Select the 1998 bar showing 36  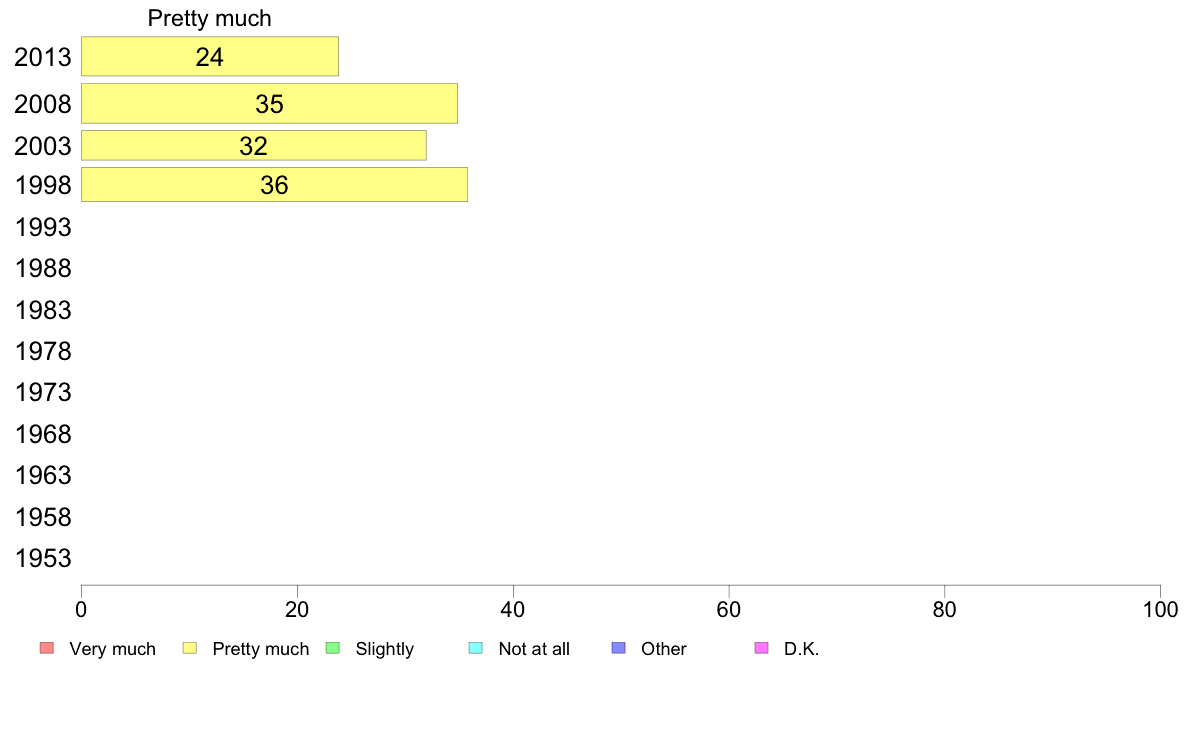pos(274,184)
